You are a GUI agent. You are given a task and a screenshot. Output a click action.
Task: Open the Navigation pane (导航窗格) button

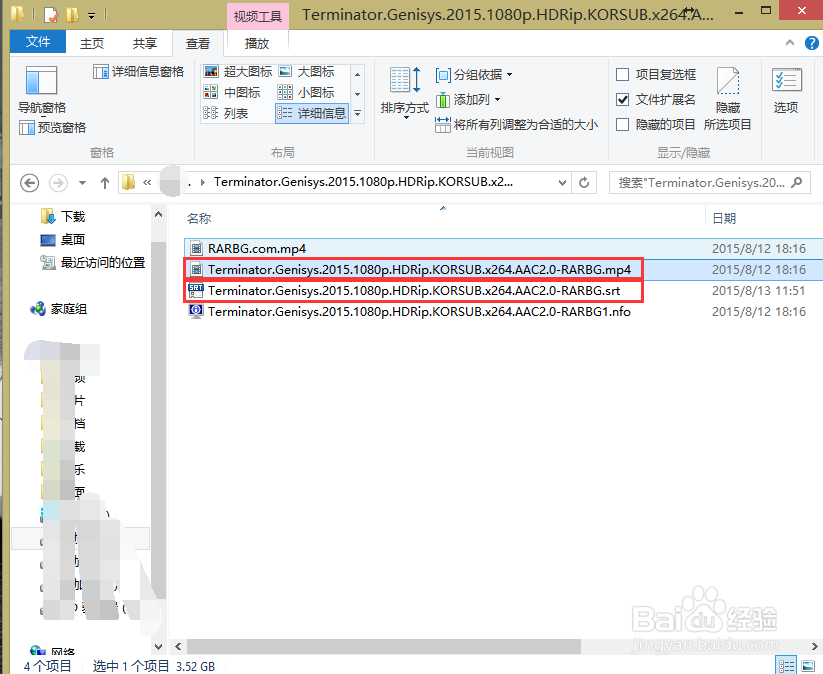click(x=41, y=89)
